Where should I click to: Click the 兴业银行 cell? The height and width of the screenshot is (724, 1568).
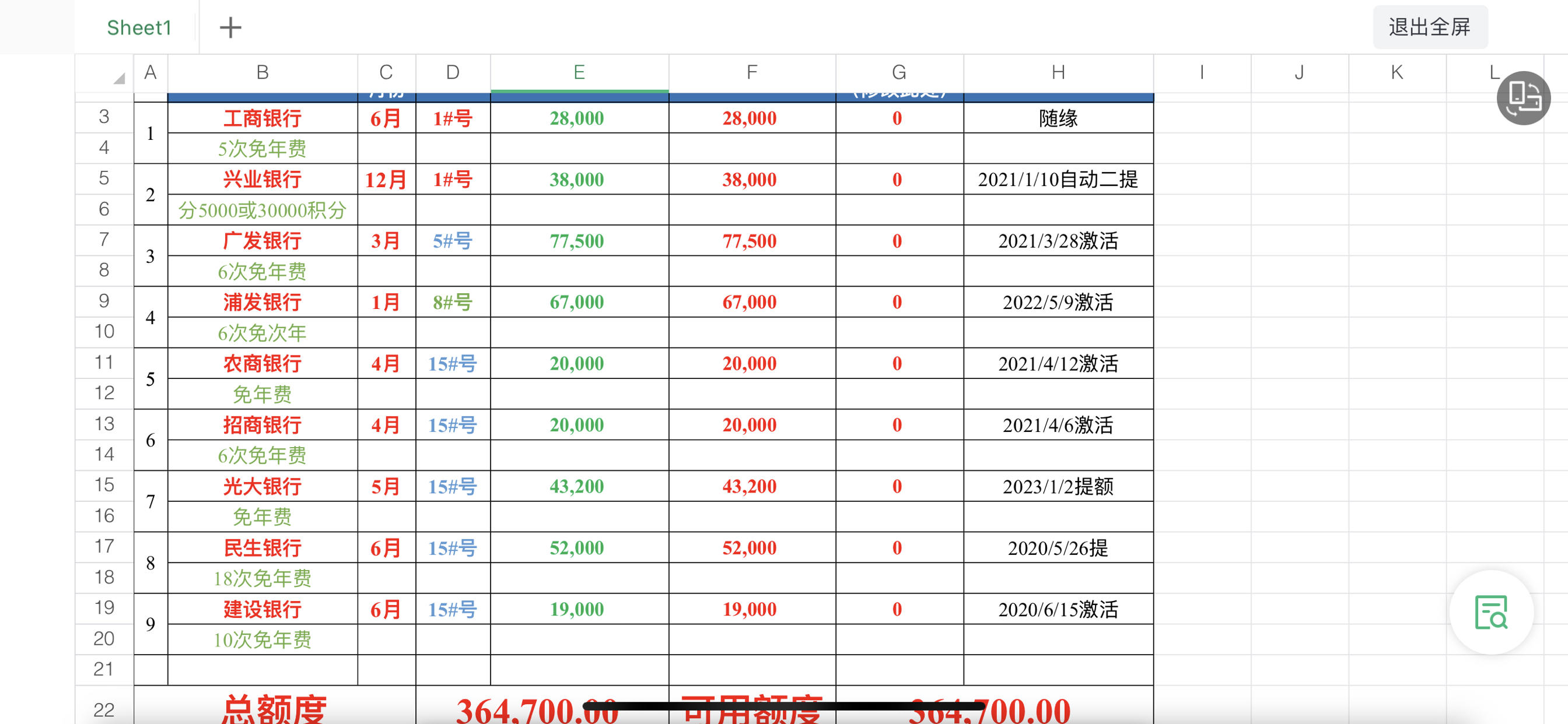pos(262,180)
